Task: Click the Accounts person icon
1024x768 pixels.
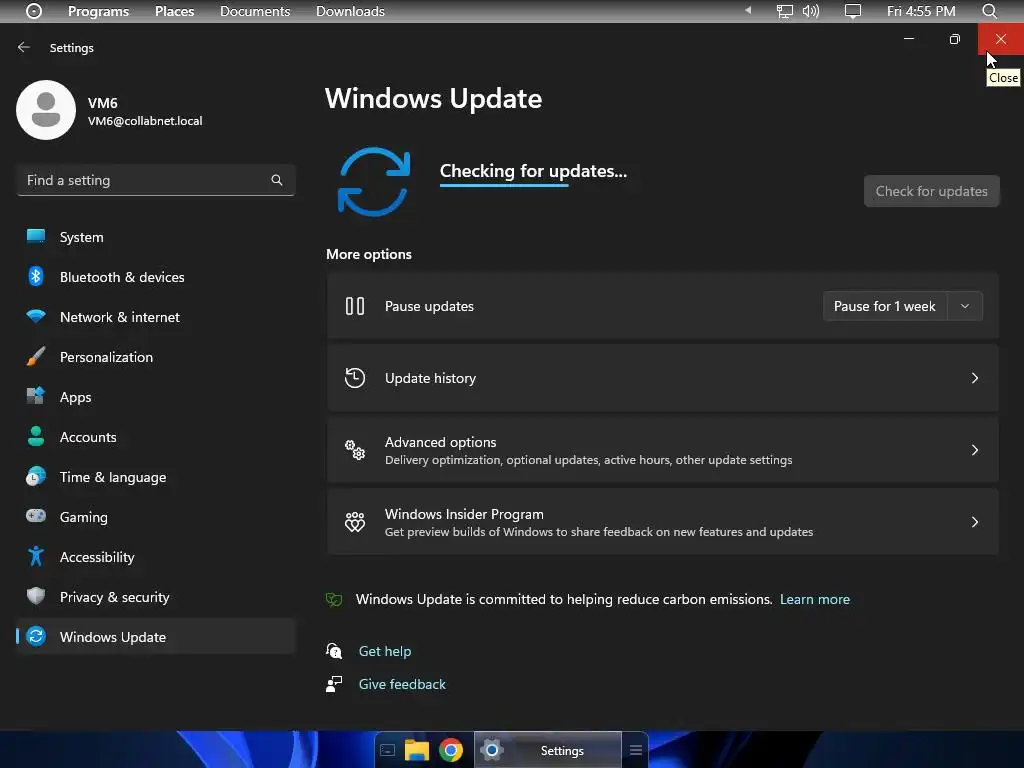Action: tap(36, 436)
